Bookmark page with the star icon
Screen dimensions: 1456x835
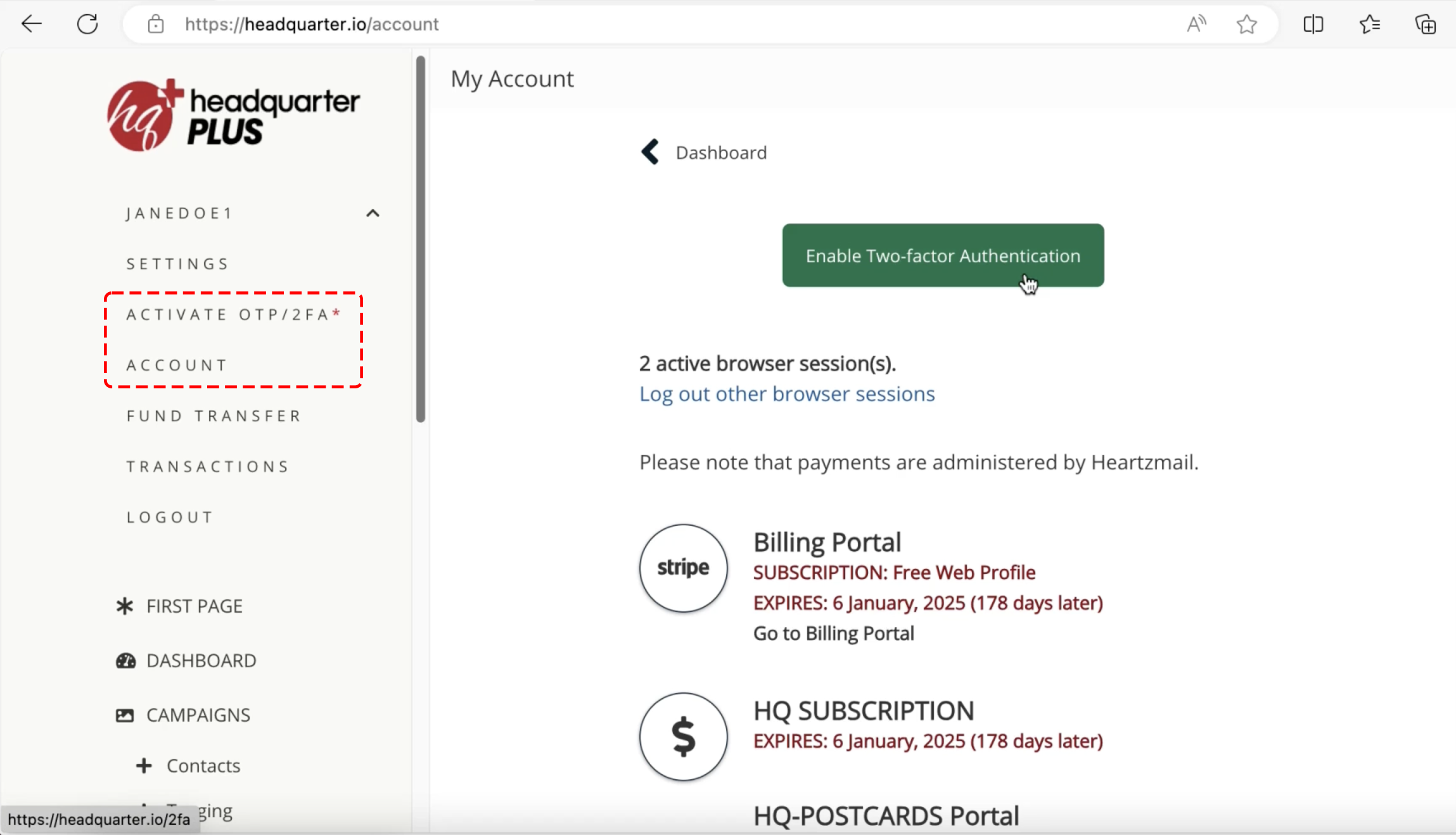(1246, 24)
